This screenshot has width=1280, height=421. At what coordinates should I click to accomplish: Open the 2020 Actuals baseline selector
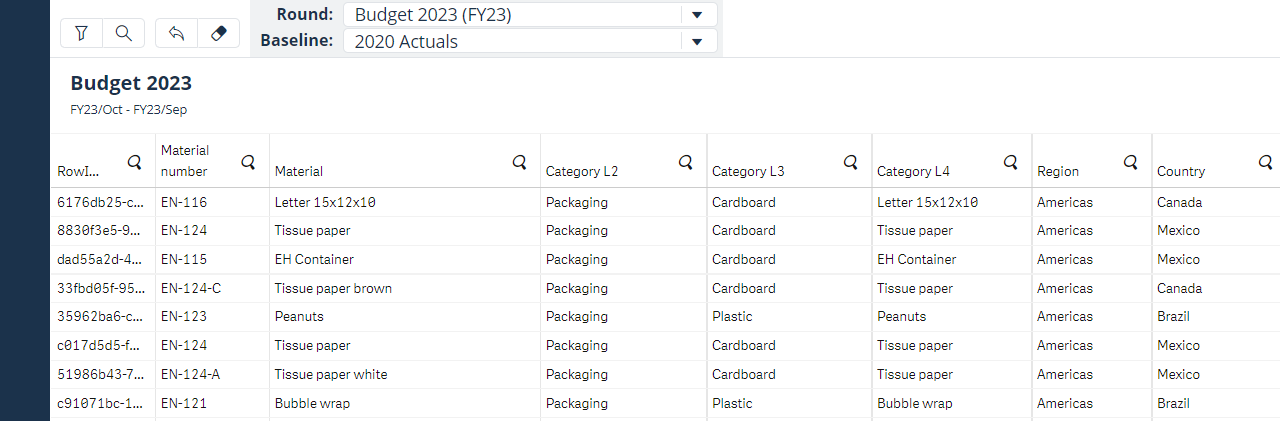click(x=510, y=42)
